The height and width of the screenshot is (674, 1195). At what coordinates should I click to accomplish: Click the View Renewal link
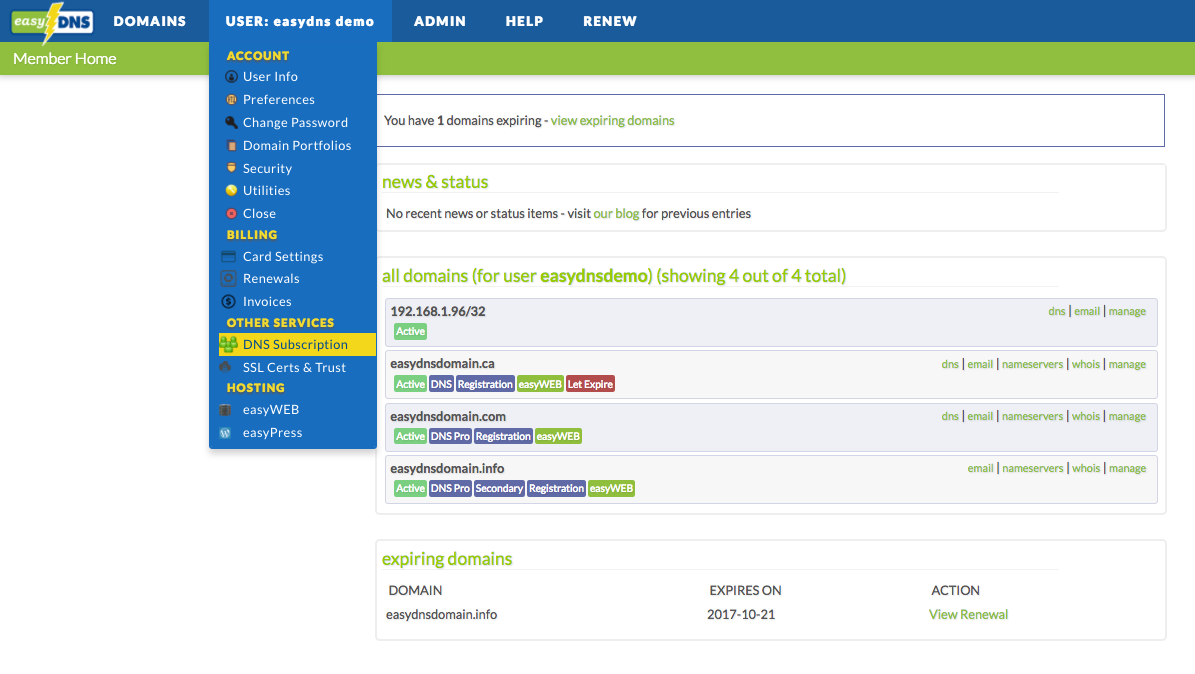pos(968,615)
